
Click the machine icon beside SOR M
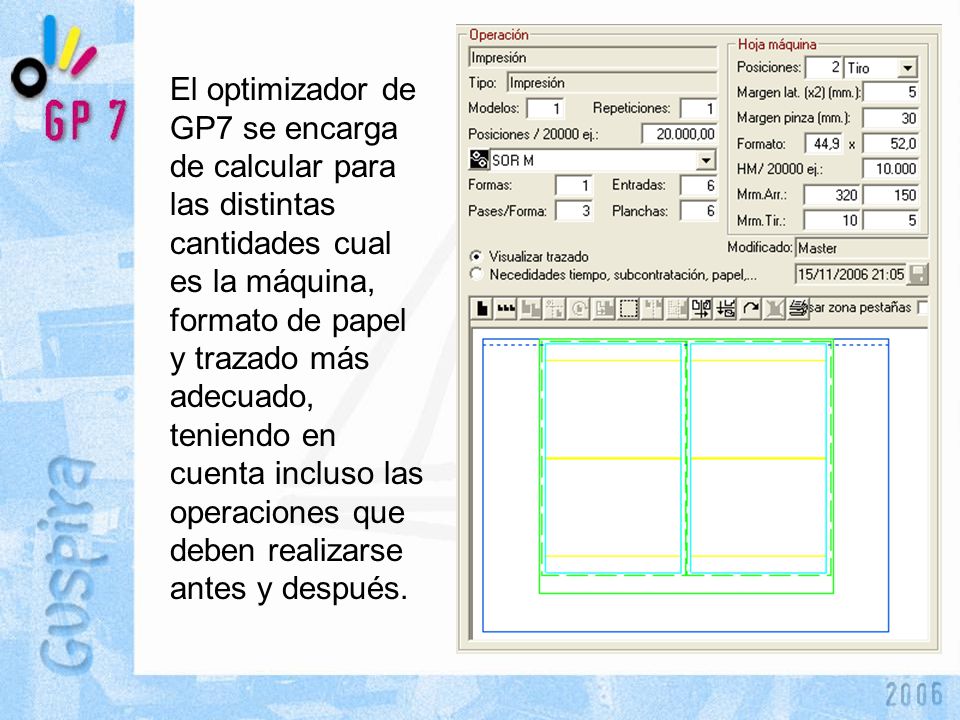(x=479, y=160)
